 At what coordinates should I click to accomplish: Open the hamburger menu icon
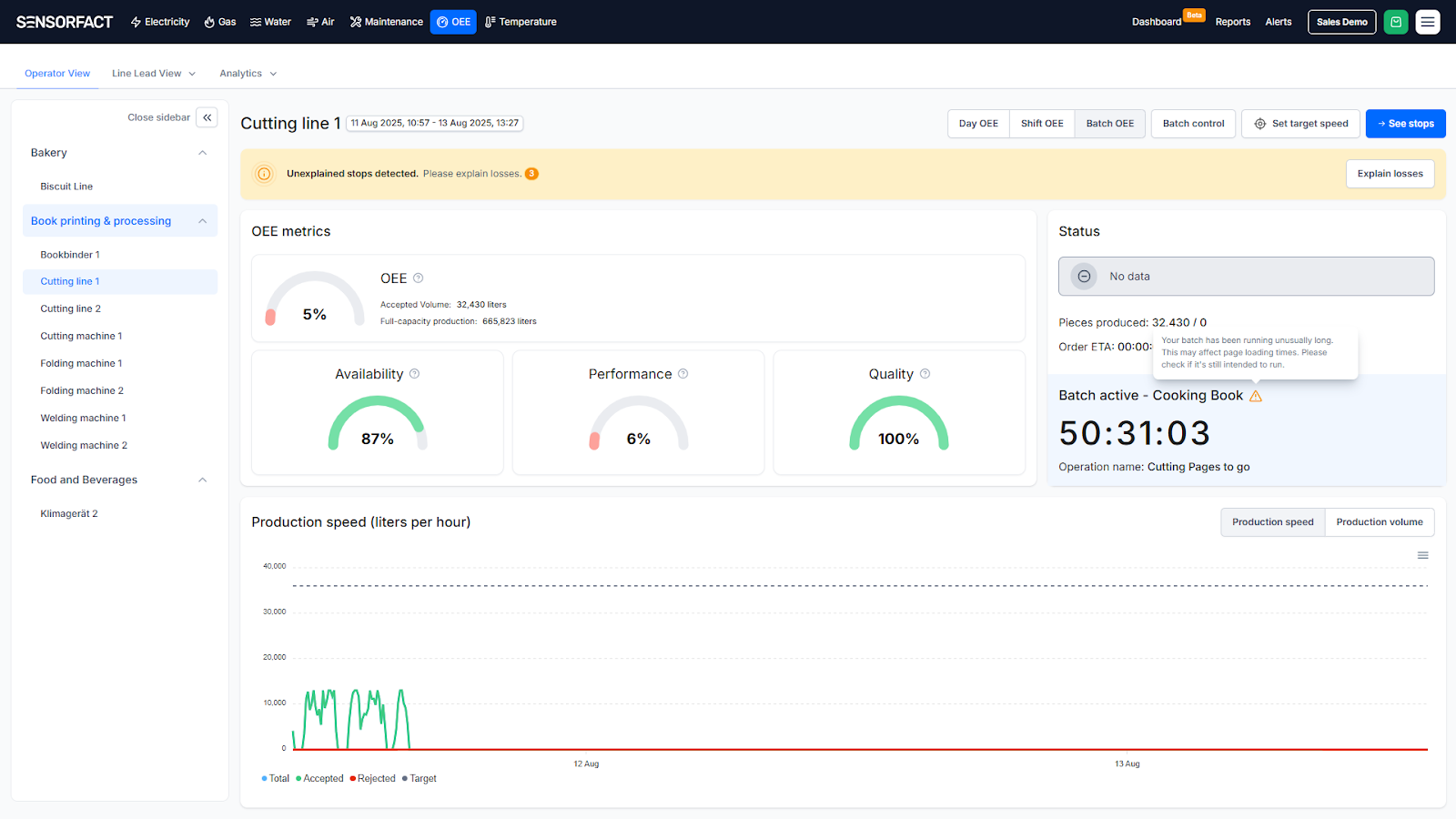pos(1428,22)
